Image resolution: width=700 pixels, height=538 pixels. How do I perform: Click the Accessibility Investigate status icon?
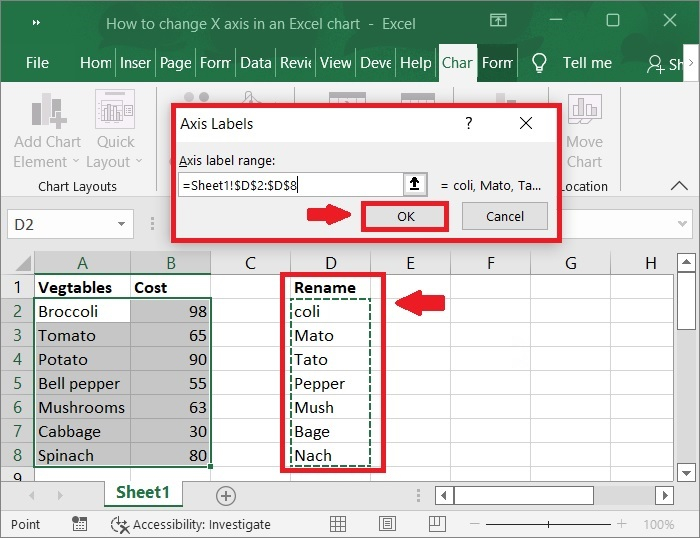point(120,525)
